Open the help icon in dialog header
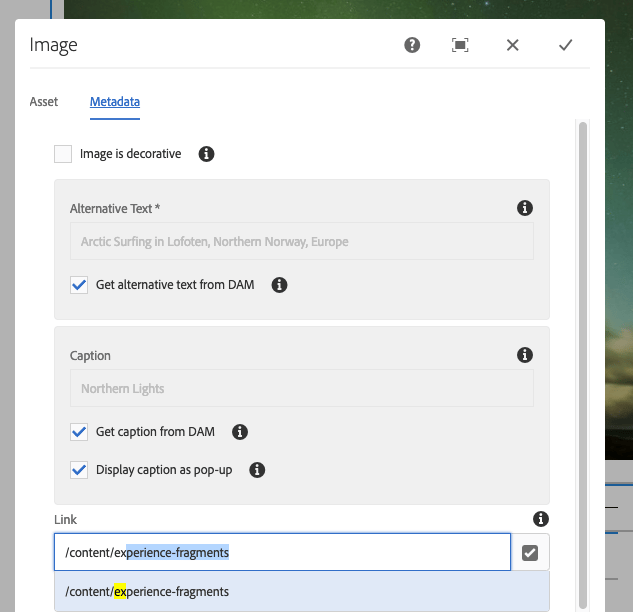 click(412, 45)
